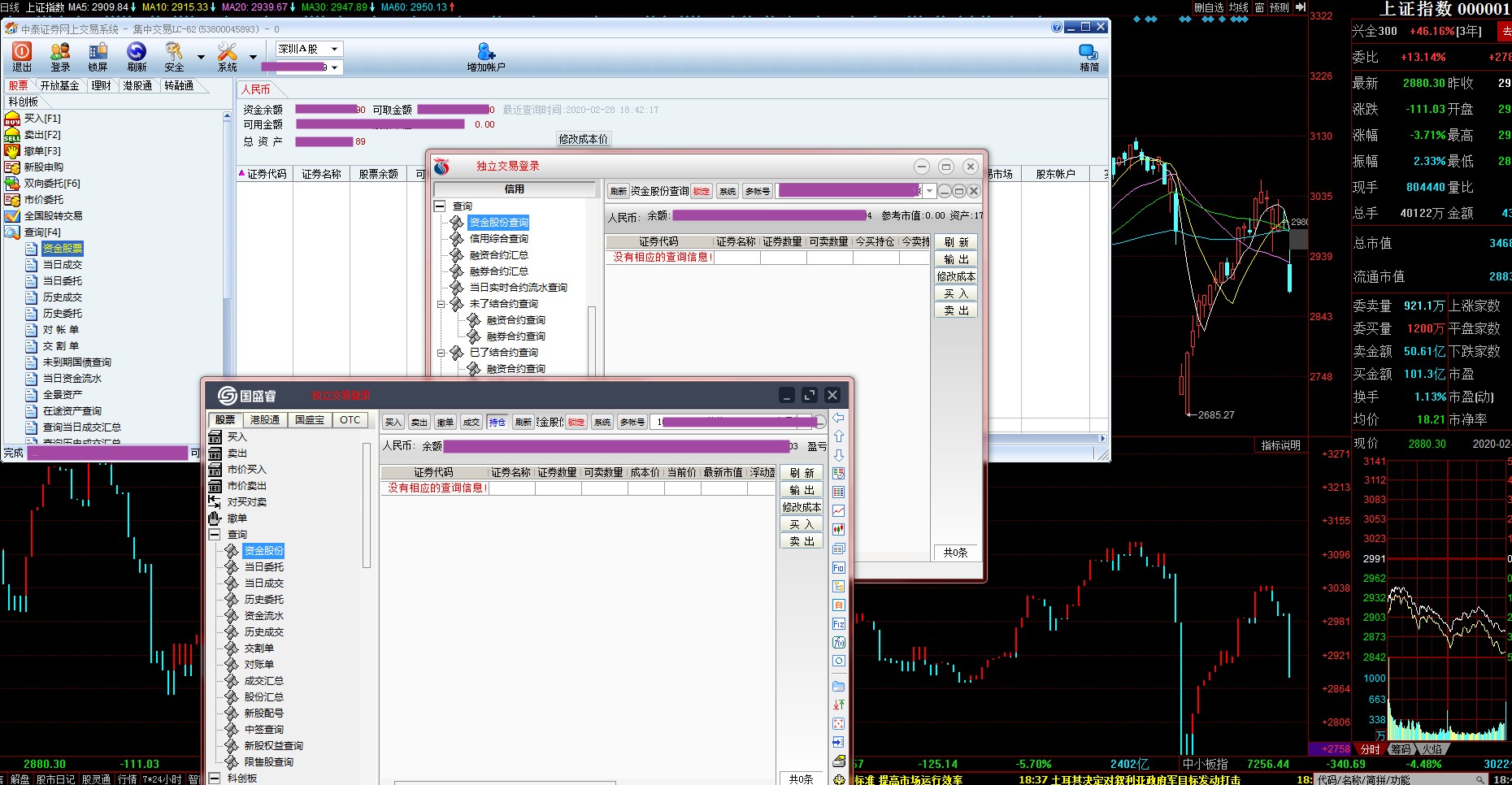Click 卖出 button in credit login window
The width and height of the screenshot is (1512, 785).
coord(956,310)
